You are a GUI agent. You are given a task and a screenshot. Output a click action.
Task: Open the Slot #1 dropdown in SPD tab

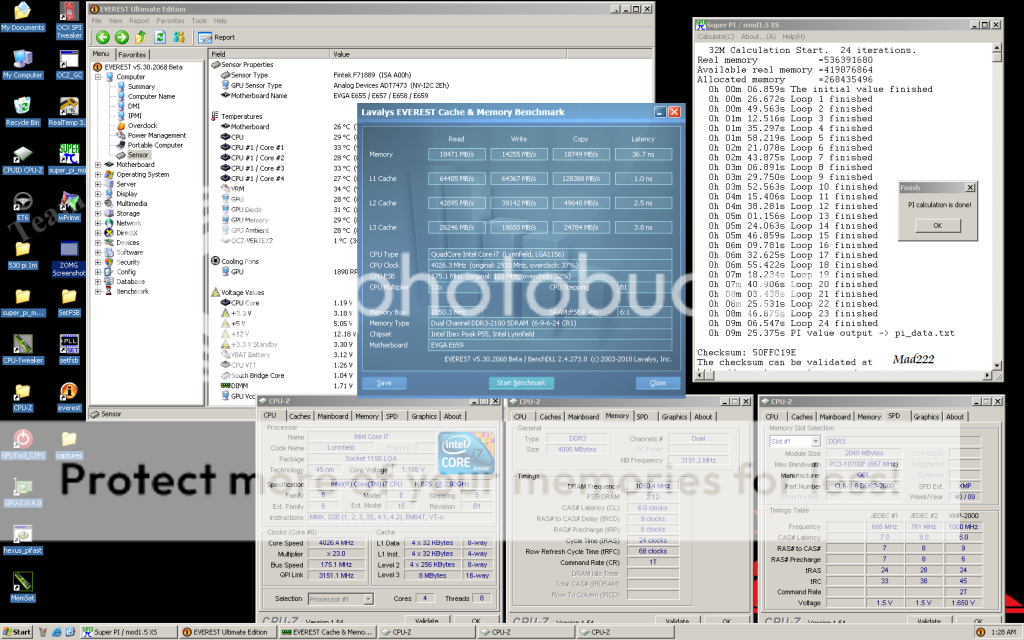coord(797,441)
